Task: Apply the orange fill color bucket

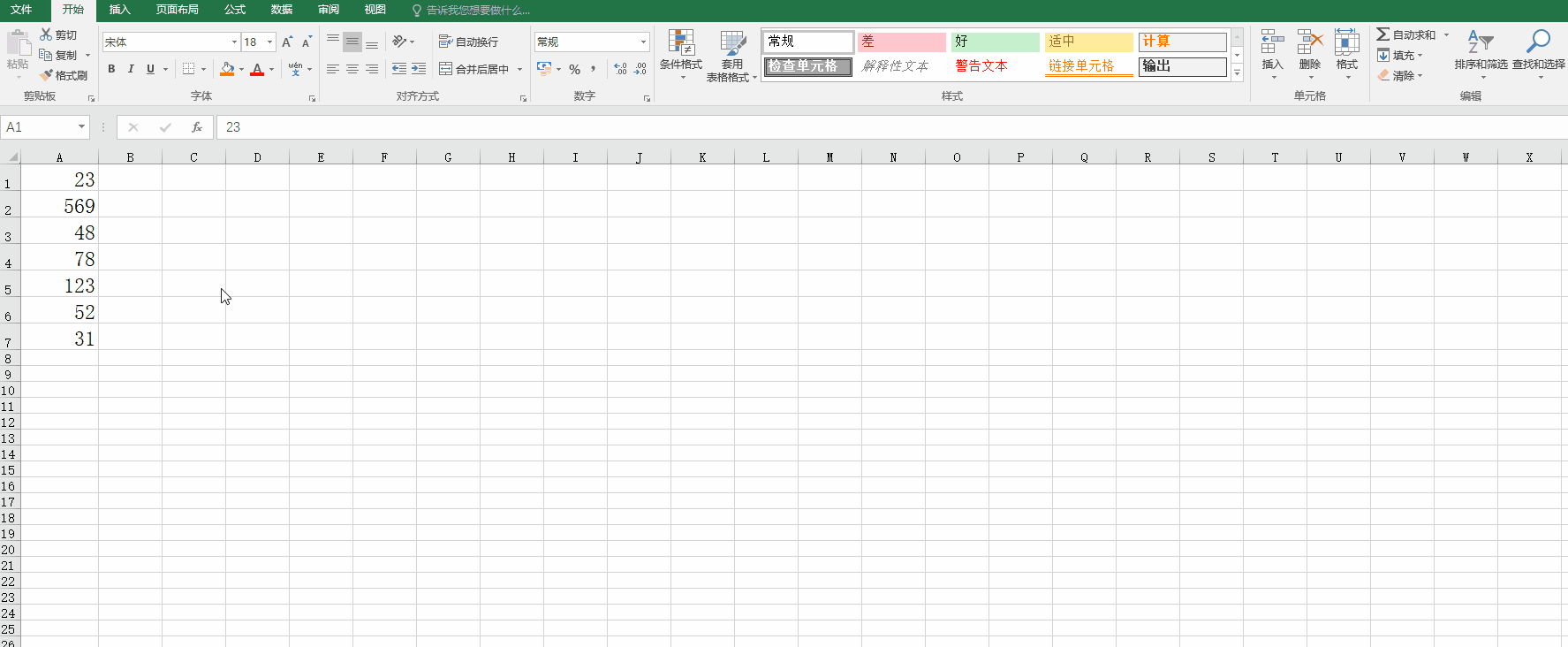Action: [x=227, y=69]
